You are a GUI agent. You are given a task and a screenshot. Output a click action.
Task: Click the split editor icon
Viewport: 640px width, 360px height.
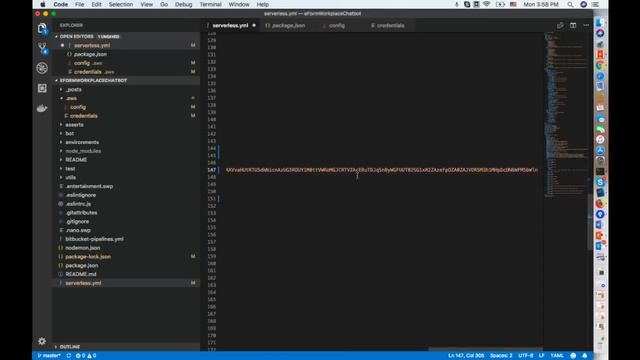[x=573, y=25]
